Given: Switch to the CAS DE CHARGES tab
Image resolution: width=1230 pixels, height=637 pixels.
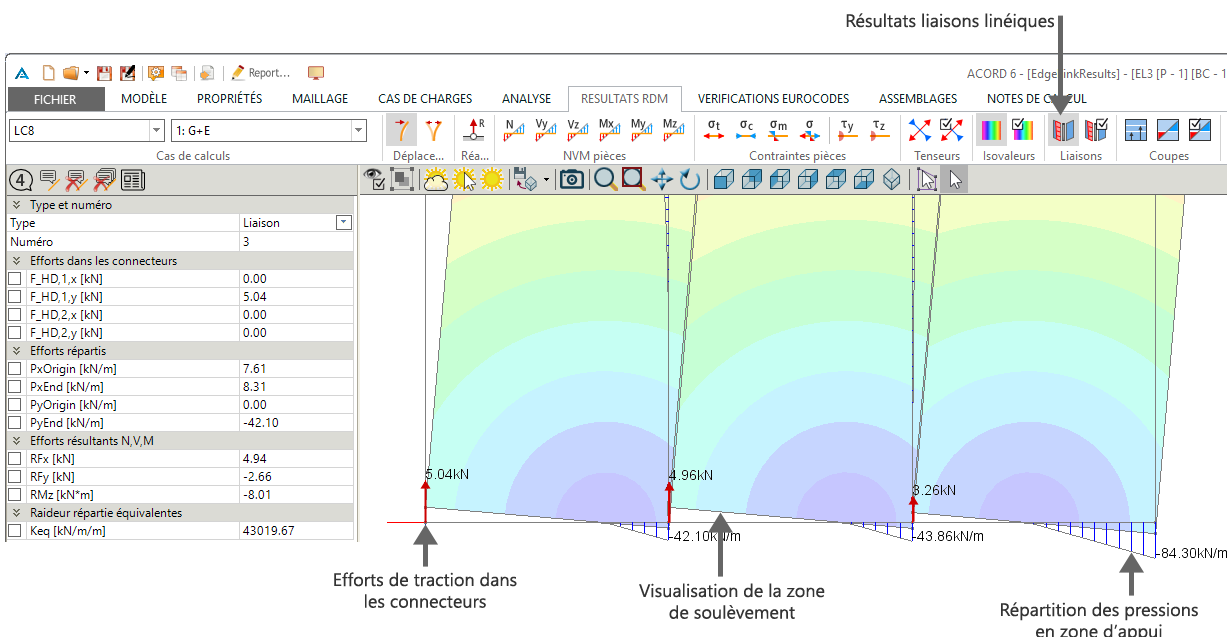Looking at the screenshot, I should coord(425,99).
